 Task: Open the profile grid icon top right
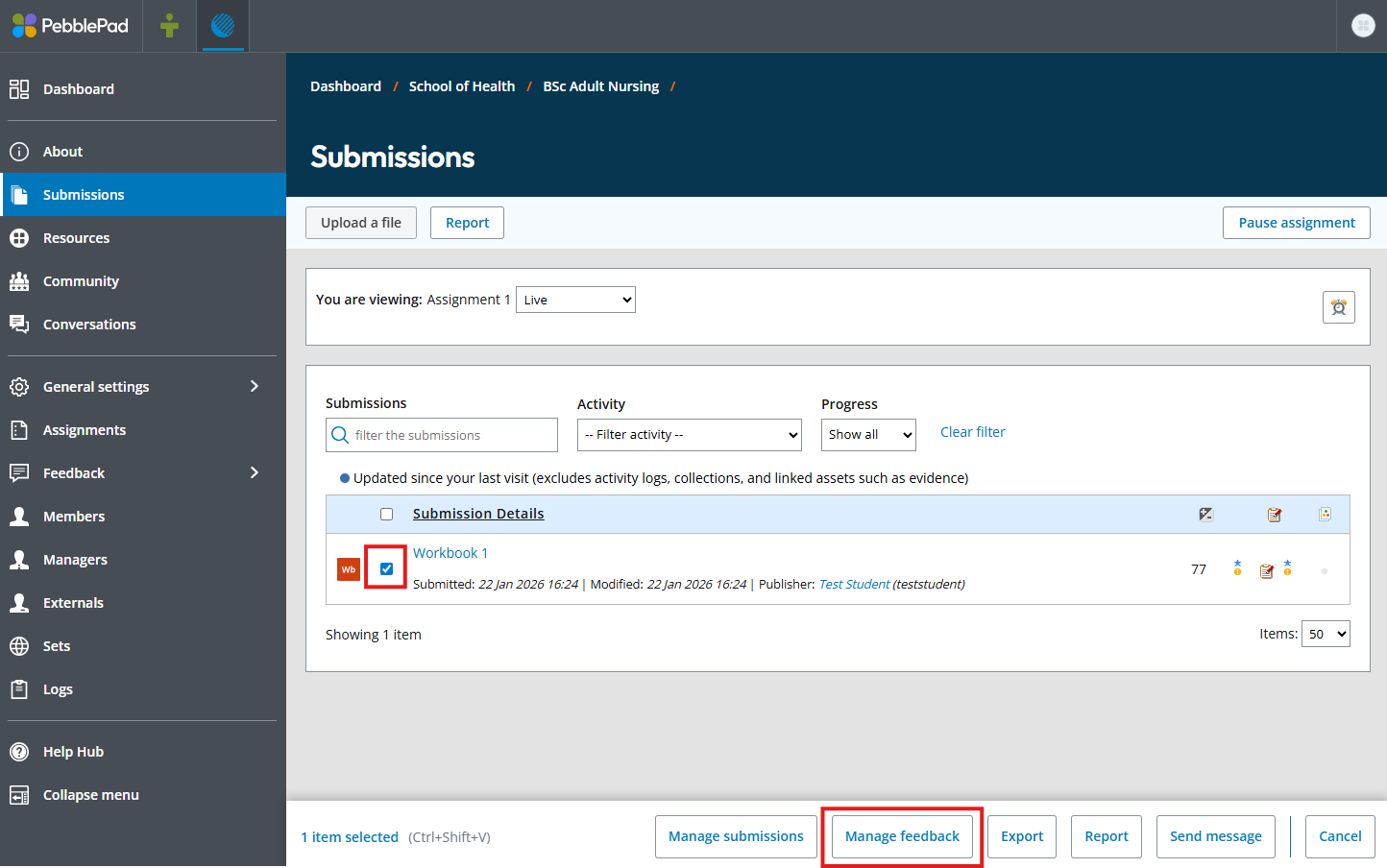(x=1363, y=25)
